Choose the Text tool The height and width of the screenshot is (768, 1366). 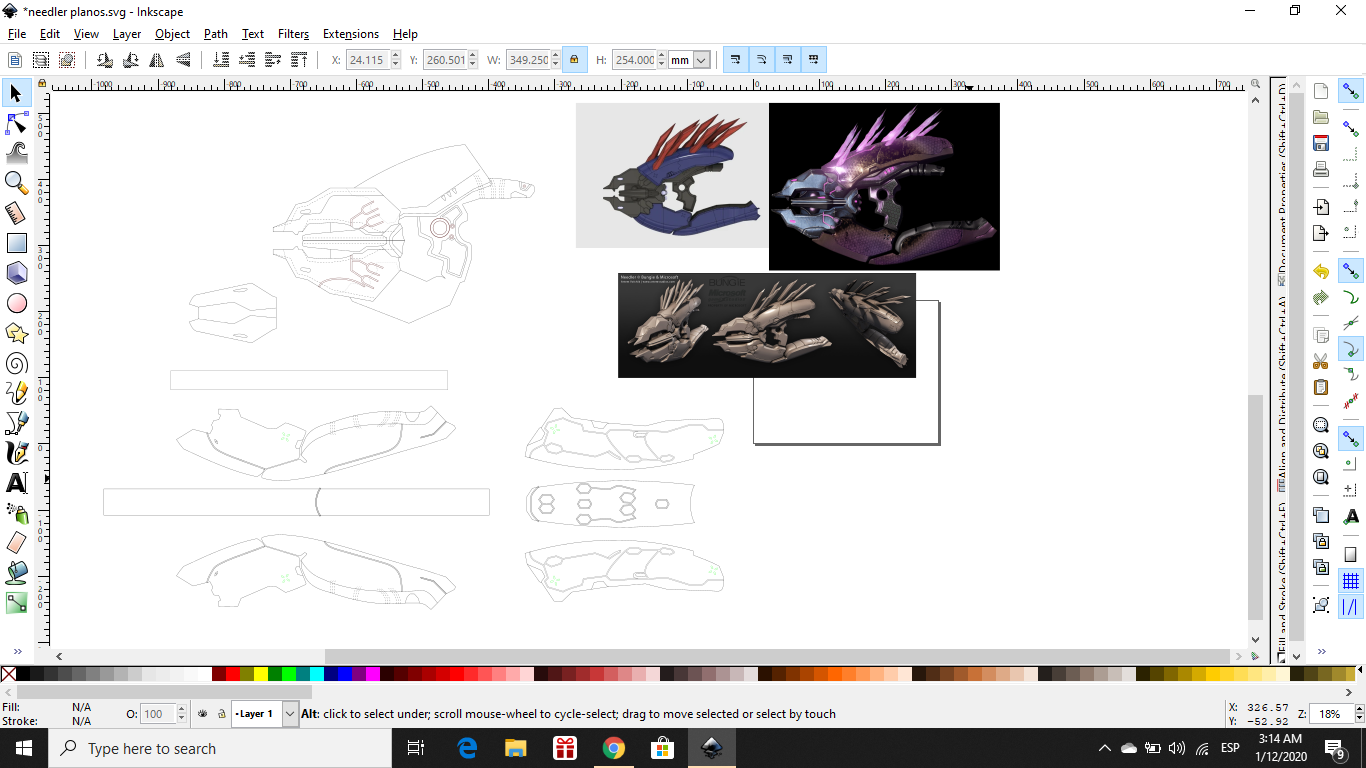(x=16, y=483)
